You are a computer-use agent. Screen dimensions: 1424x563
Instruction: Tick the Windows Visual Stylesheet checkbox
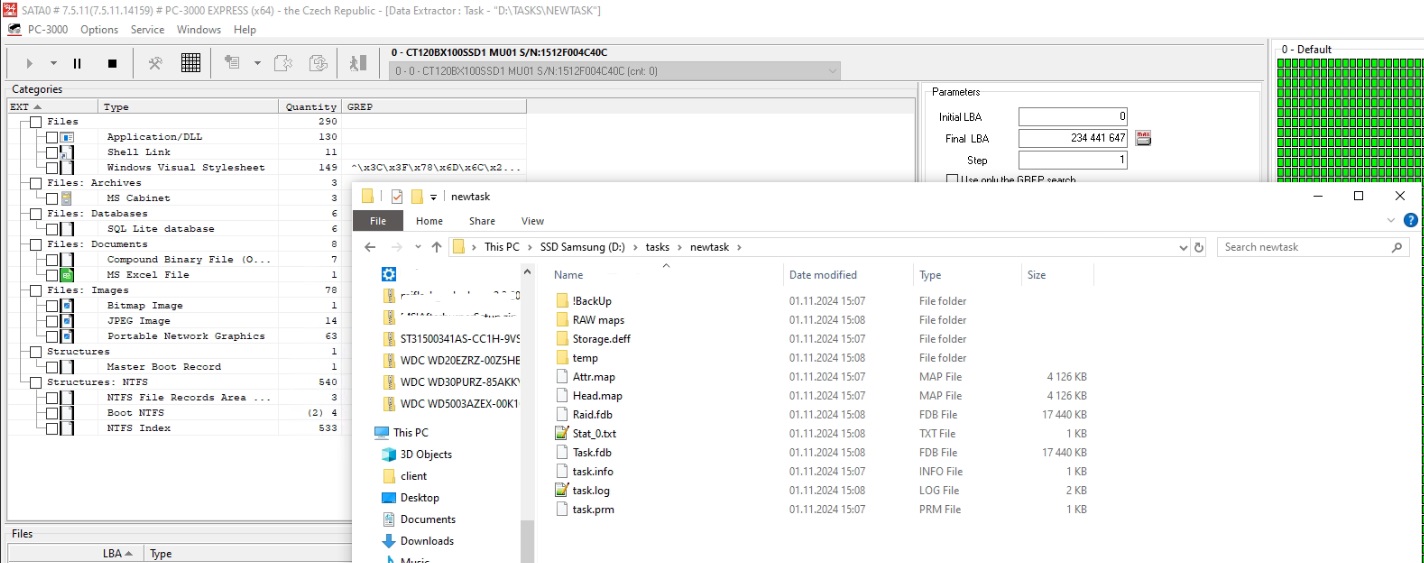[52, 167]
